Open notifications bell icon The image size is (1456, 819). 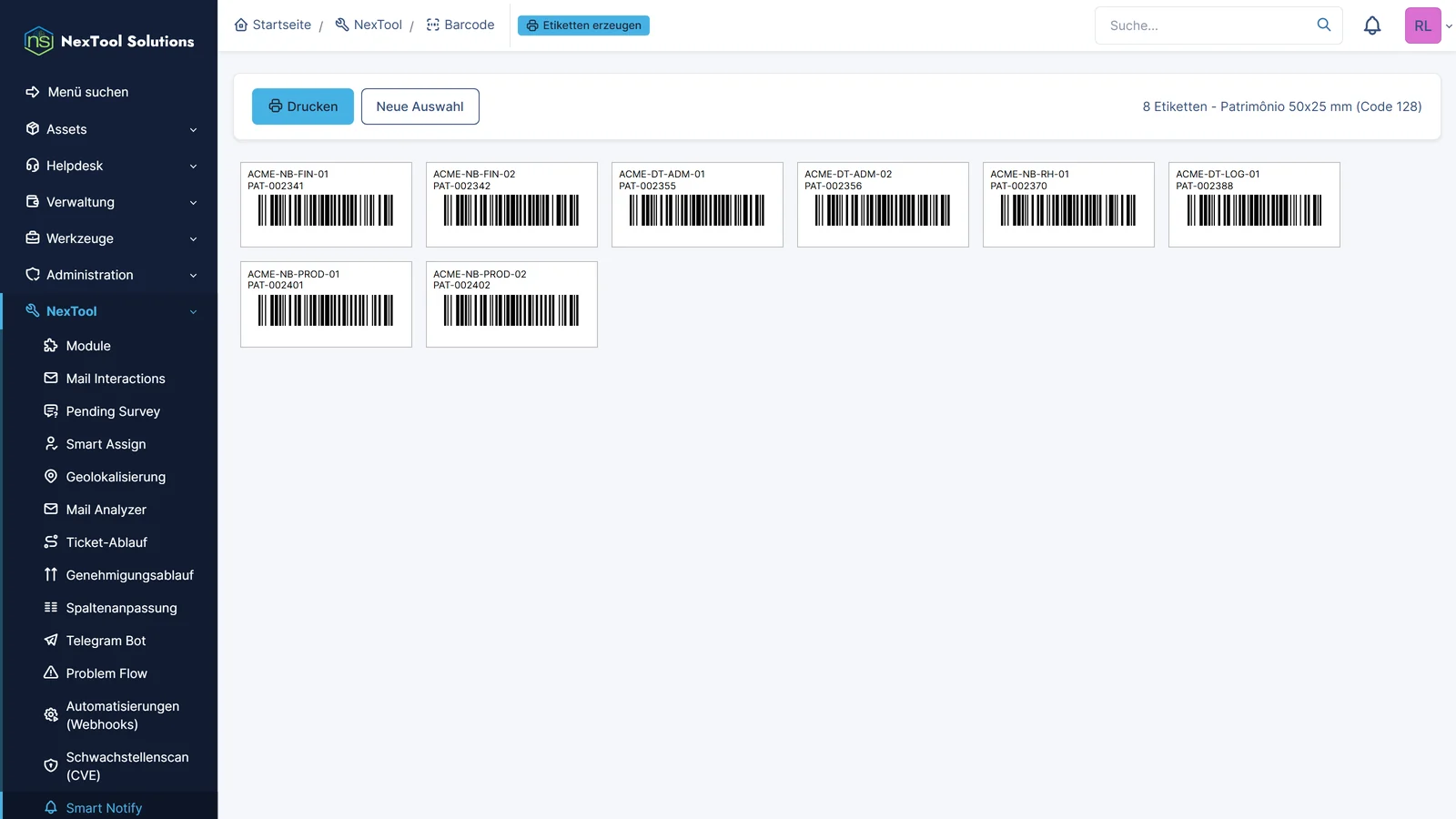1372,25
